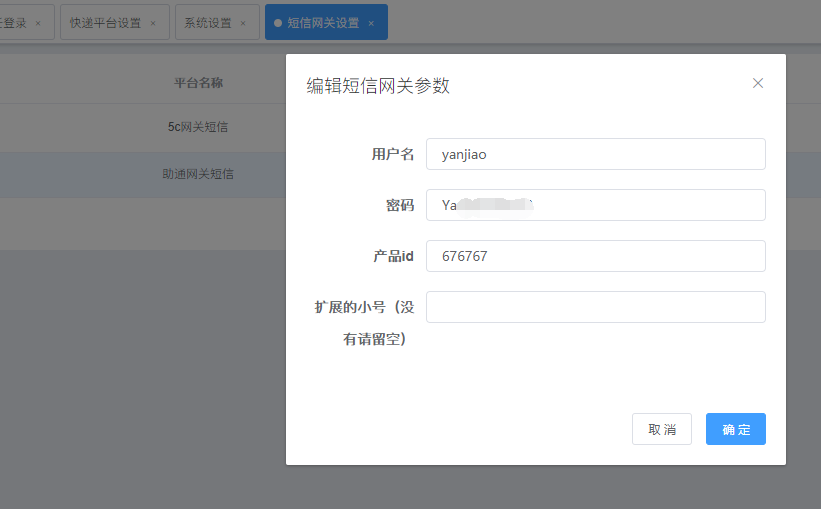Viewport: 821px width, 509px height.
Task: Click the 用户名 field label
Action: [x=393, y=154]
